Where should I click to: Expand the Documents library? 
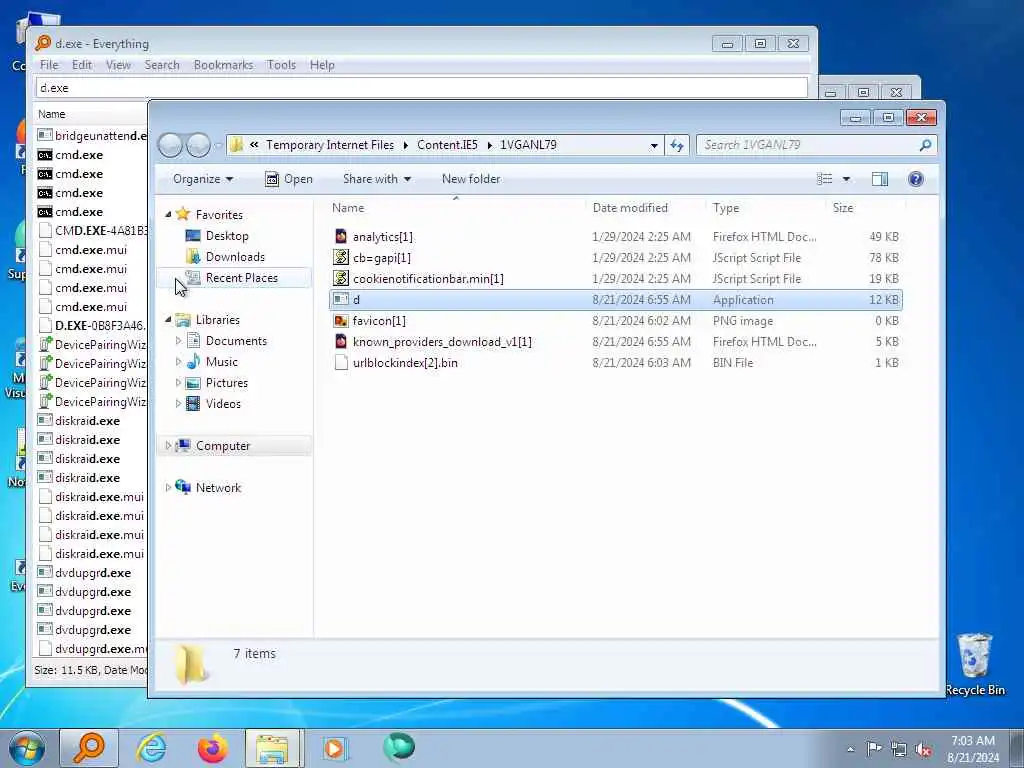pyautogui.click(x=178, y=340)
